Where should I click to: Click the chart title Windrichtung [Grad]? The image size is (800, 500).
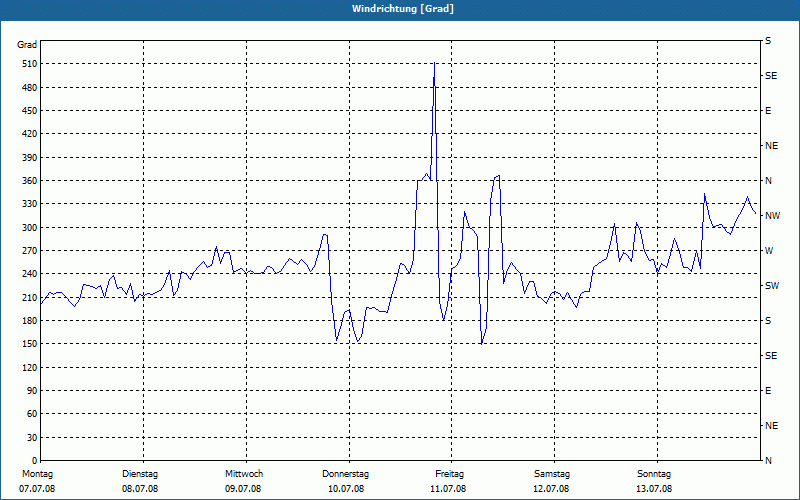tap(403, 9)
